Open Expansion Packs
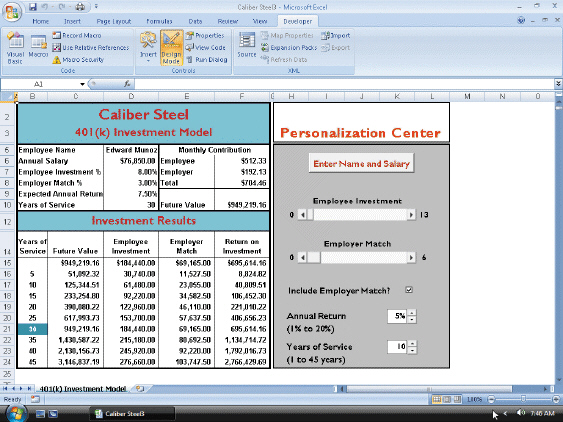 [x=289, y=47]
